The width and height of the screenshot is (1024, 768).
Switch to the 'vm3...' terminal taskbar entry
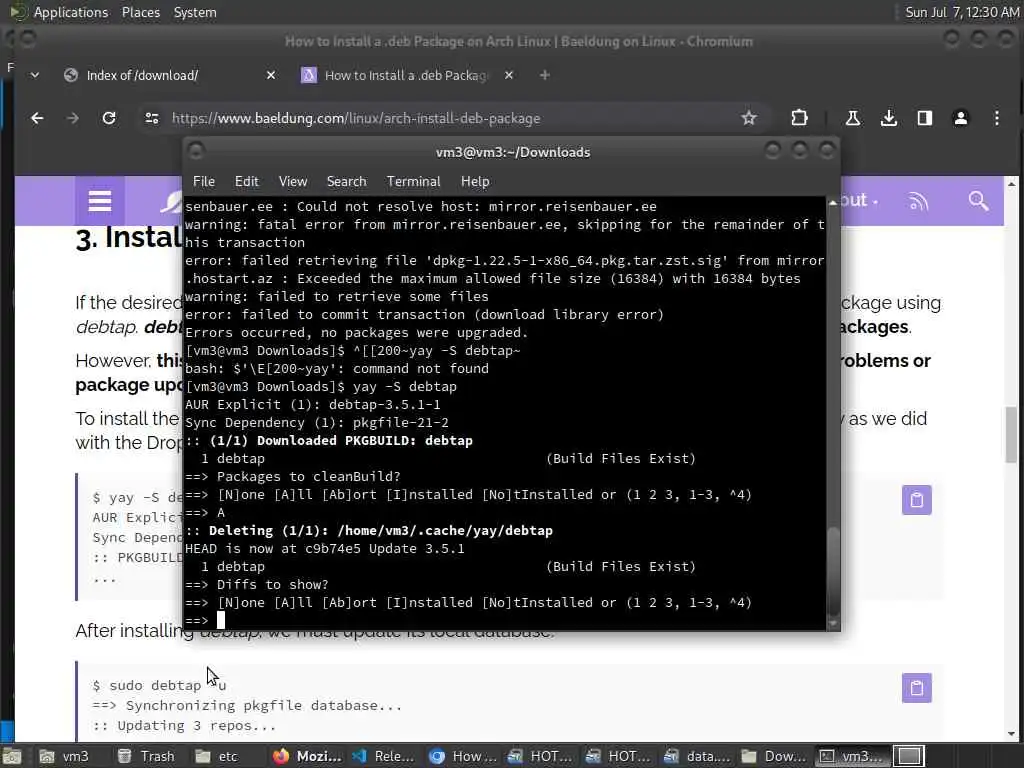853,756
